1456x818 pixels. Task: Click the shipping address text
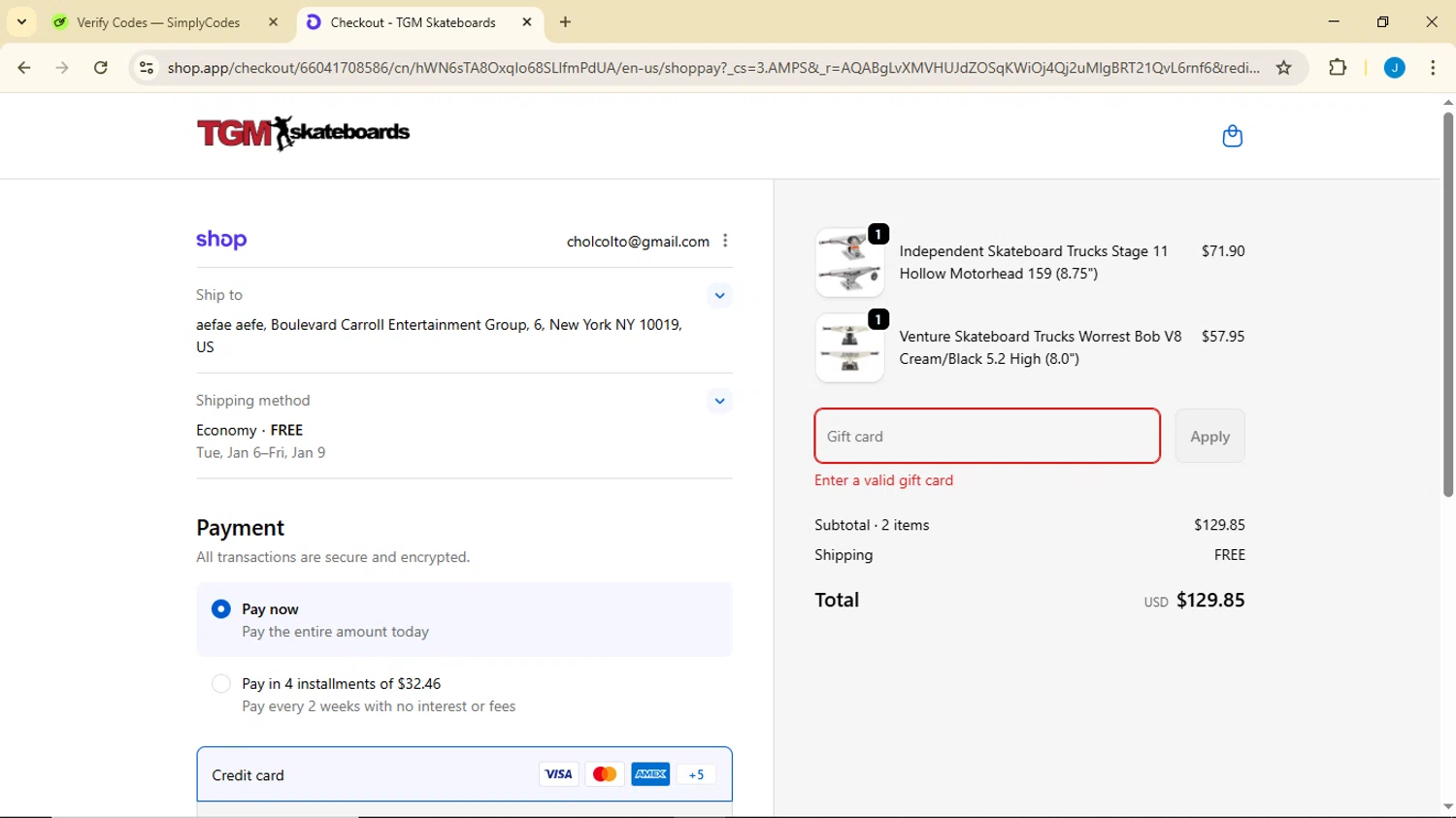pyautogui.click(x=439, y=336)
